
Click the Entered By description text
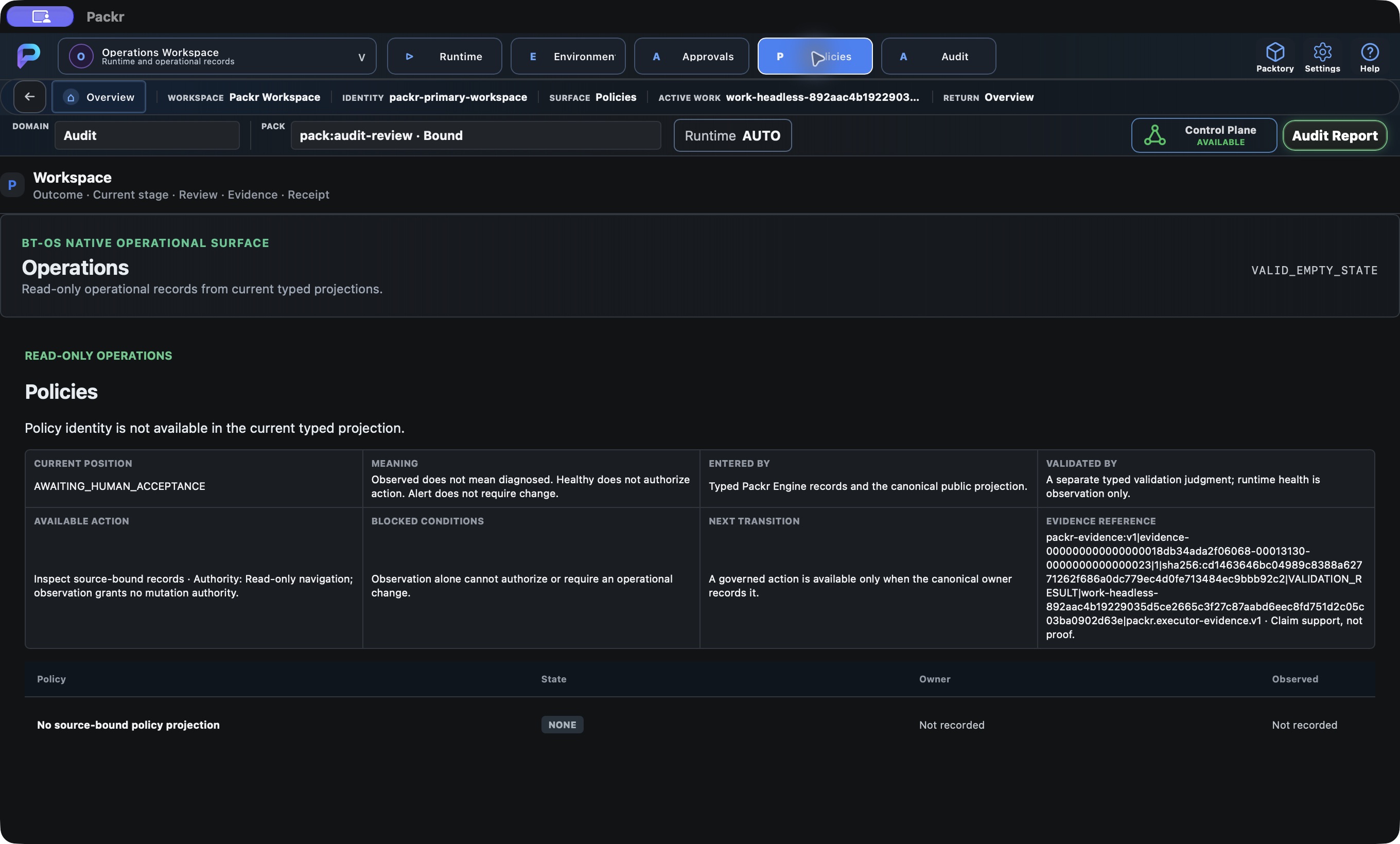pos(868,486)
